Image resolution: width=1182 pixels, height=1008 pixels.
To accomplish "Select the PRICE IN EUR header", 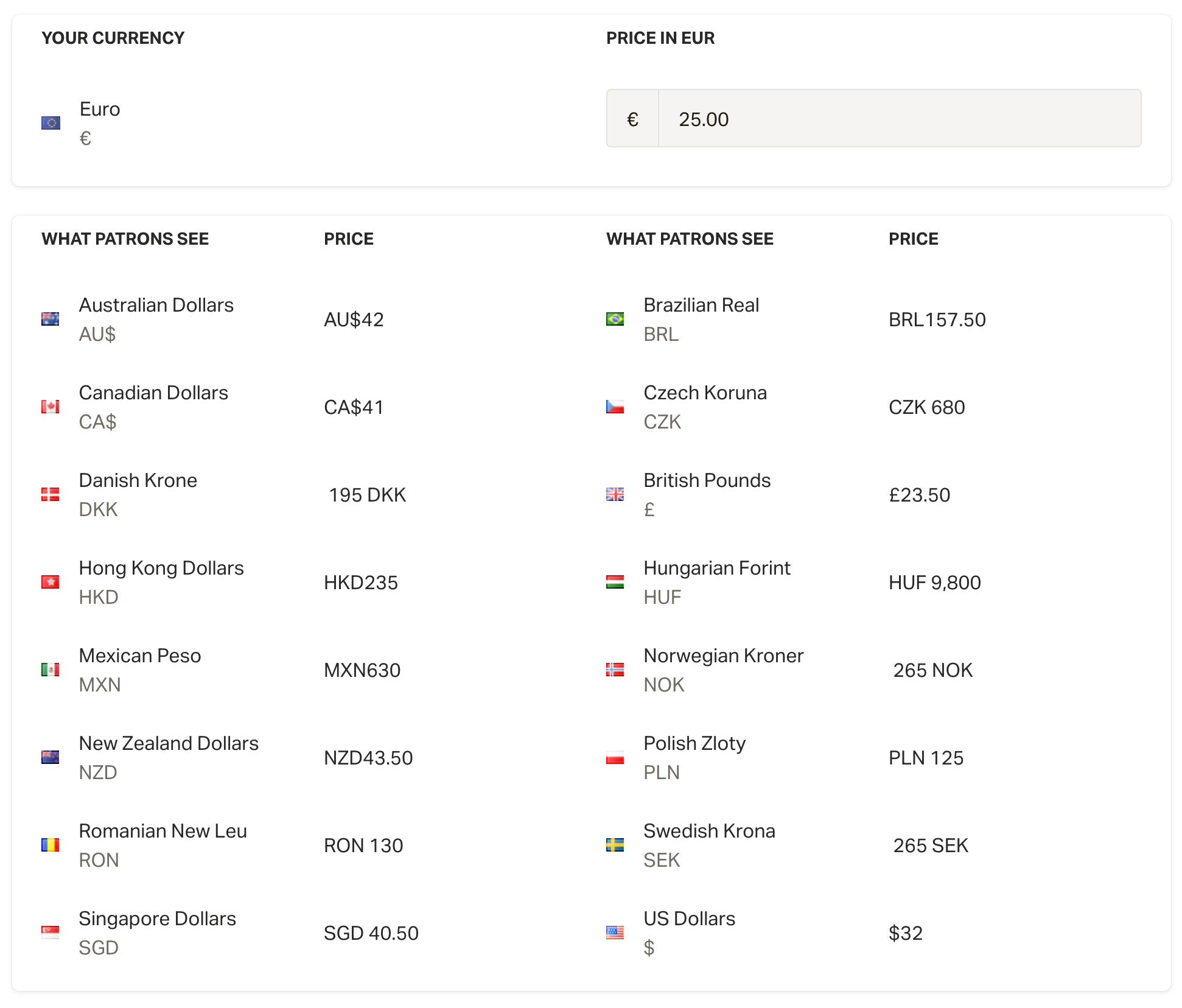I will pyautogui.click(x=660, y=38).
